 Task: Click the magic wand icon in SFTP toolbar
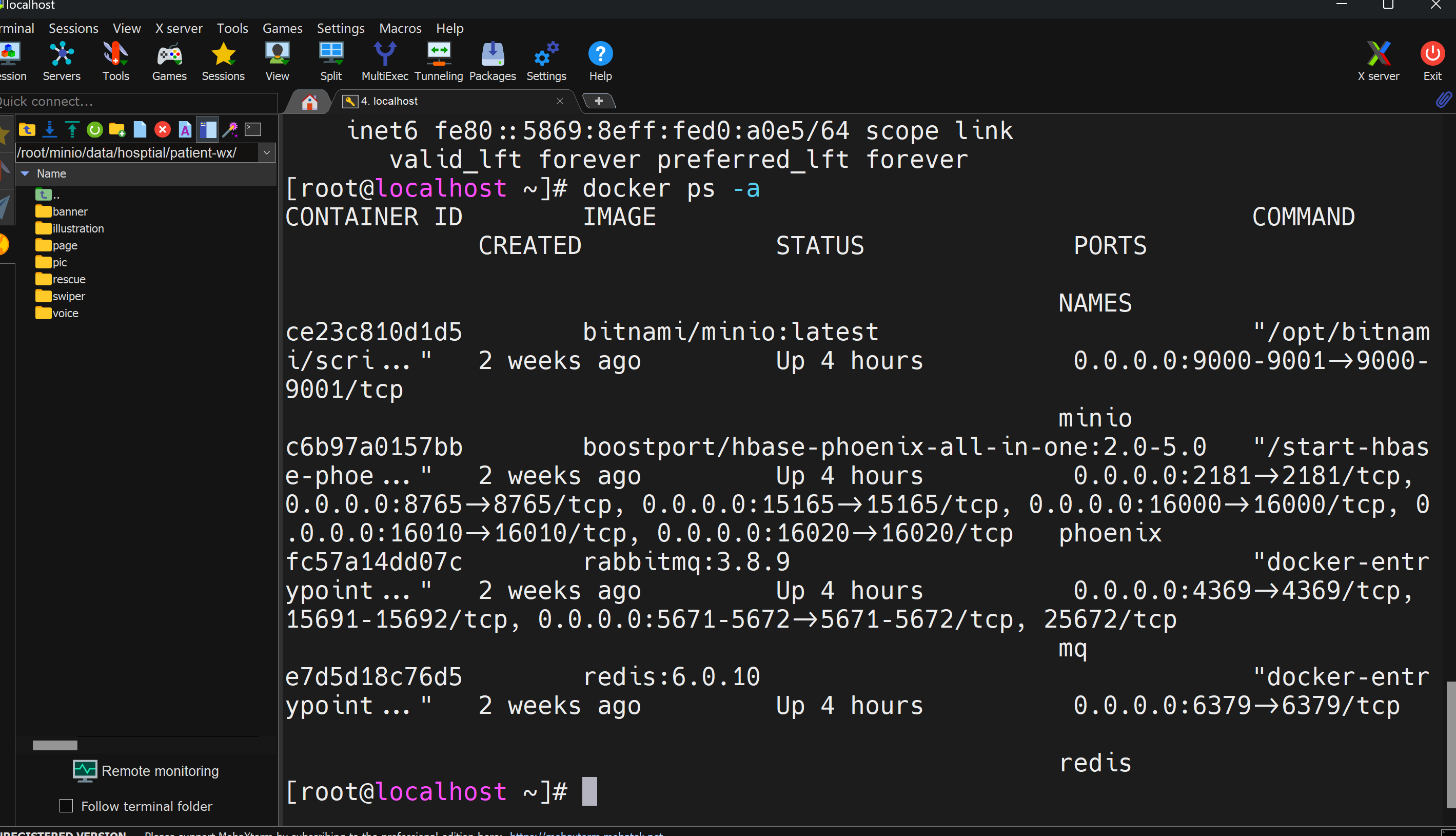coord(230,130)
